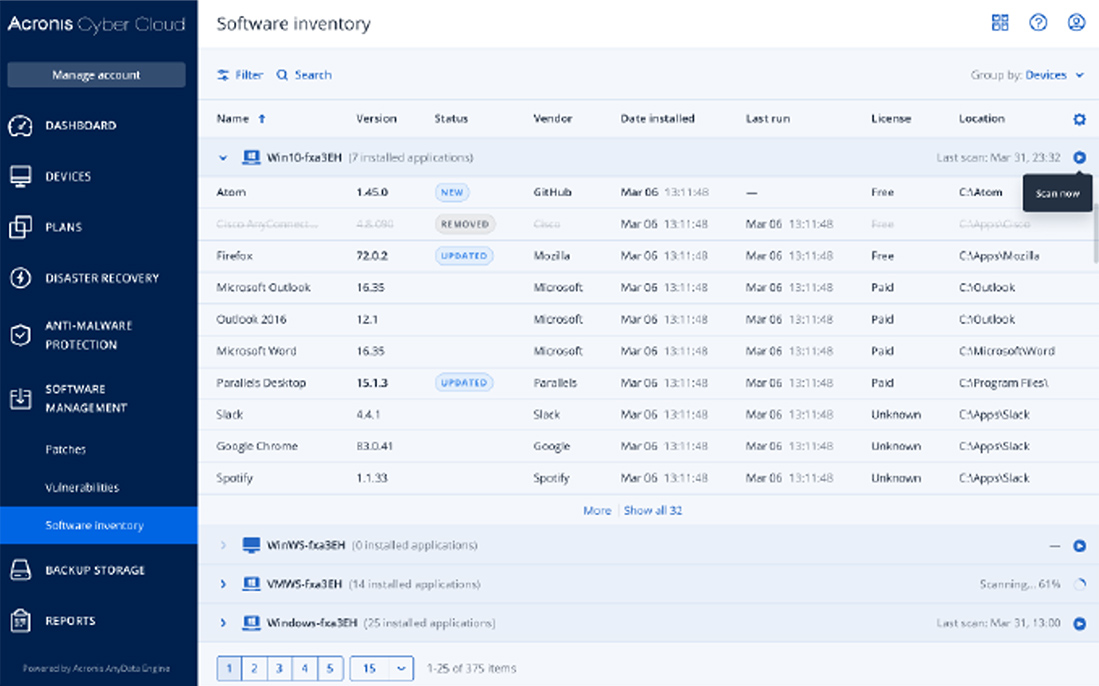Open Backup Storage section
Image resolution: width=1099 pixels, height=686 pixels.
[95, 570]
